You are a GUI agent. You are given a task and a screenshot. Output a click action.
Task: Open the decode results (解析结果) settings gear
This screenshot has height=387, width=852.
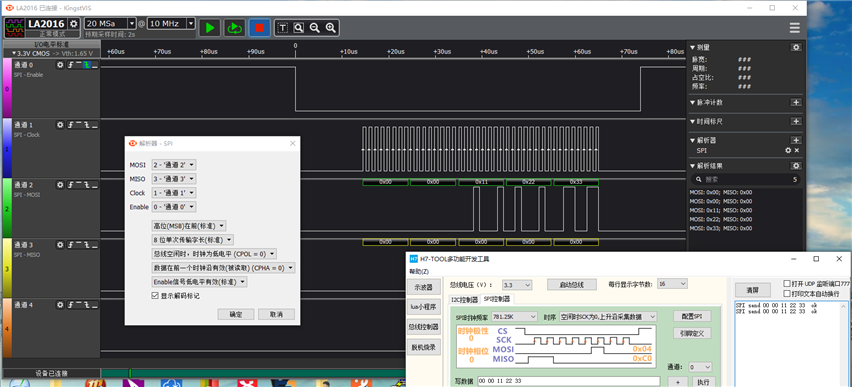[796, 166]
